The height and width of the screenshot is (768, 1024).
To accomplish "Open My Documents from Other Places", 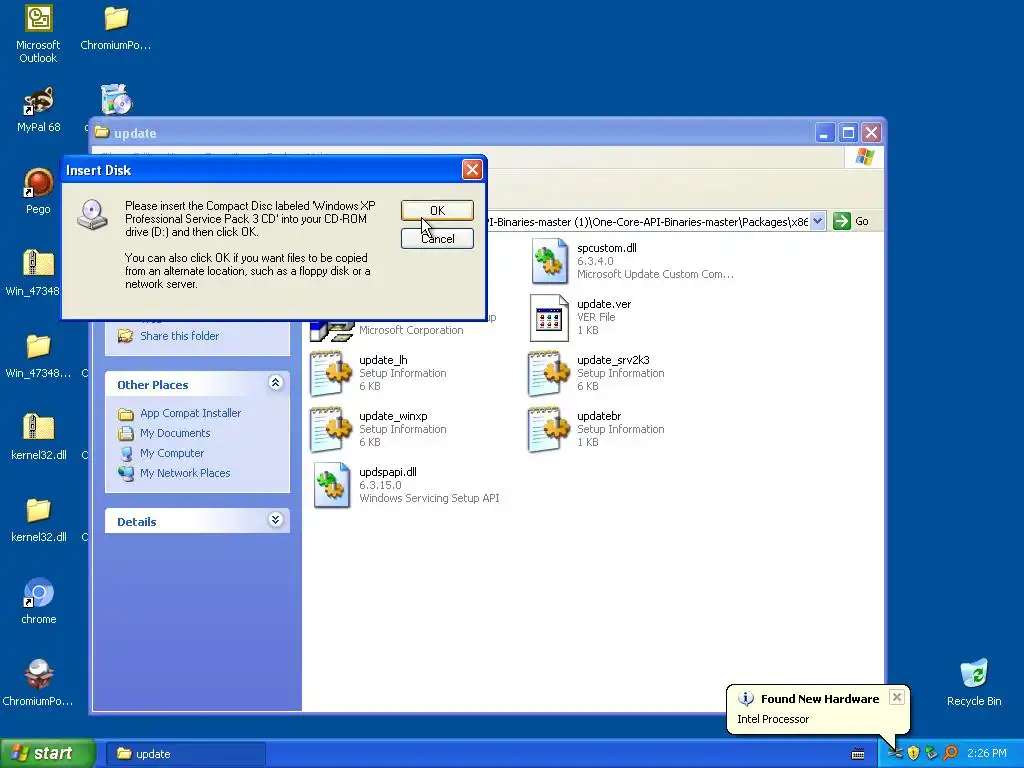I will pyautogui.click(x=175, y=433).
